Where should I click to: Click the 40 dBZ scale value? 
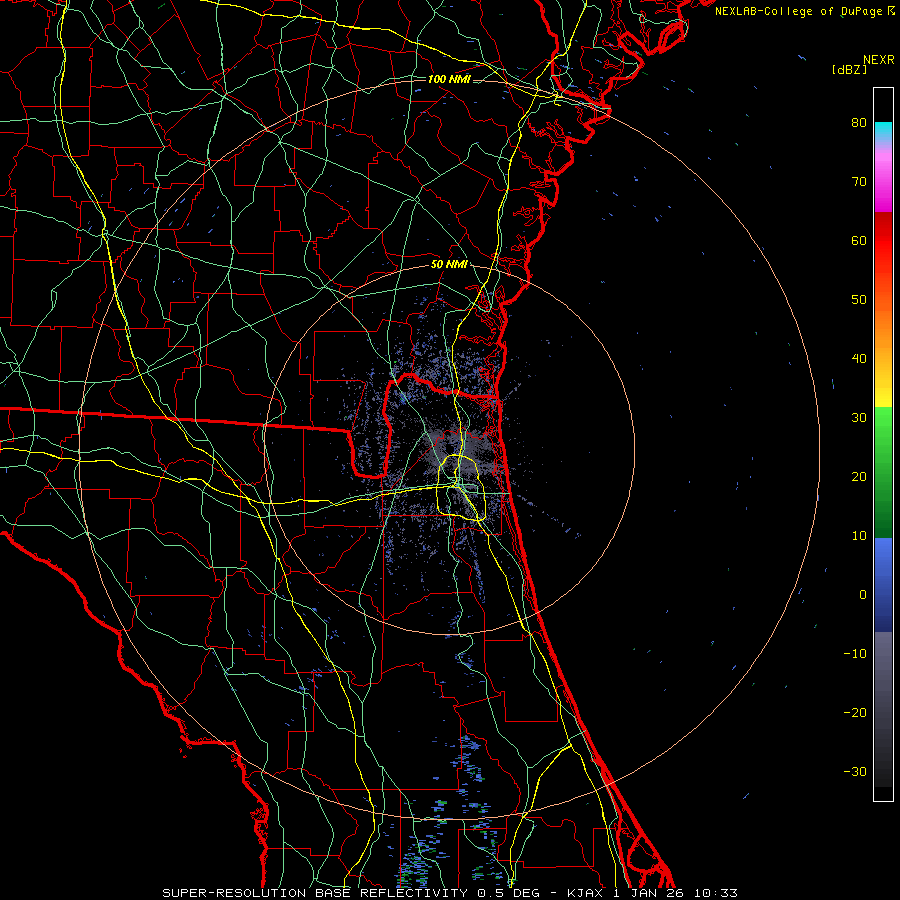coord(859,359)
